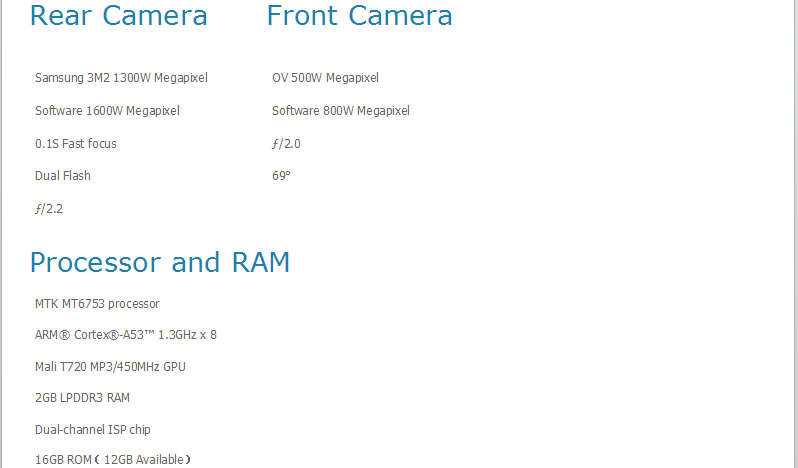The height and width of the screenshot is (468, 798).
Task: Select the Software 1600W Megapixel text
Action: [x=107, y=111]
